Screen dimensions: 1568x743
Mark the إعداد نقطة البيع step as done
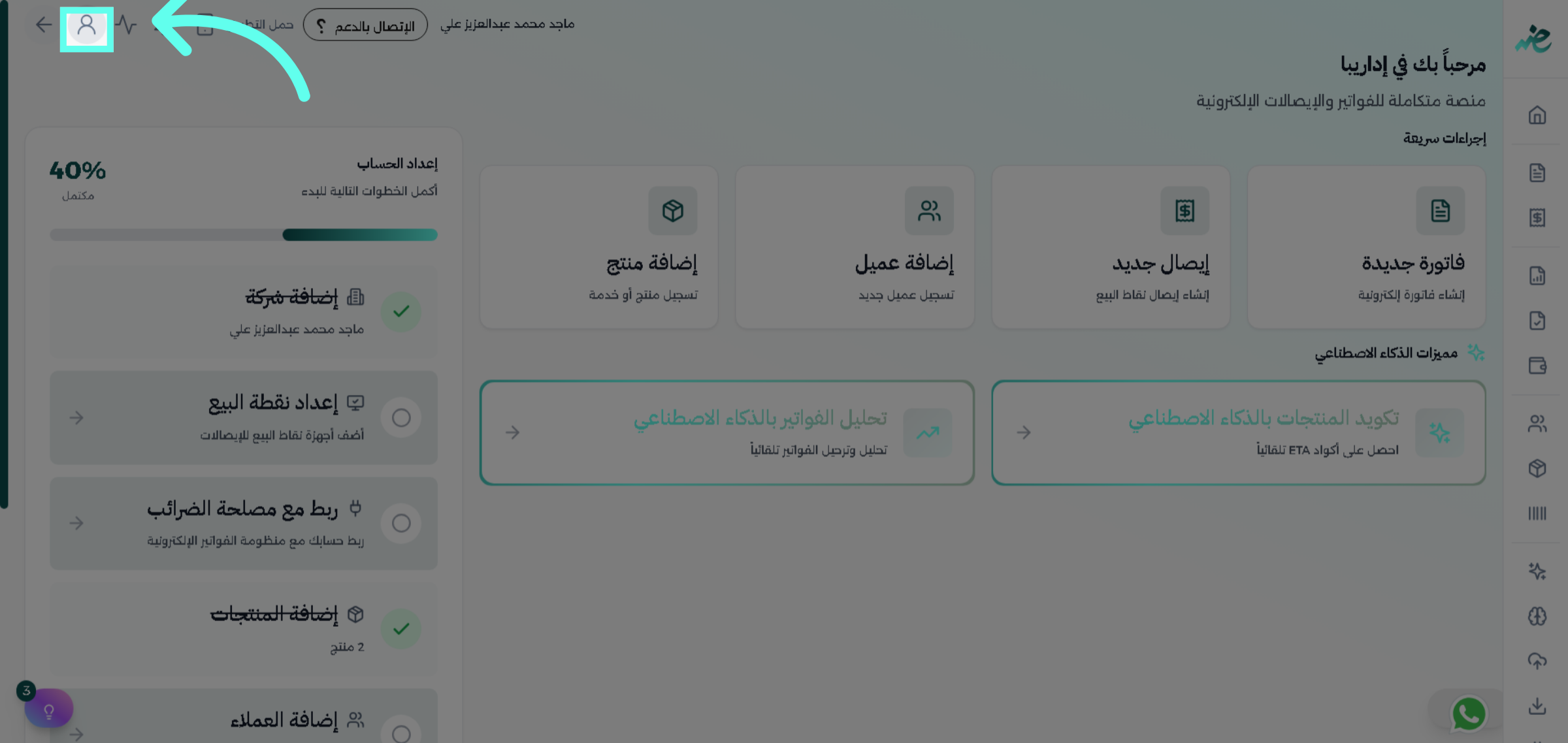(402, 417)
